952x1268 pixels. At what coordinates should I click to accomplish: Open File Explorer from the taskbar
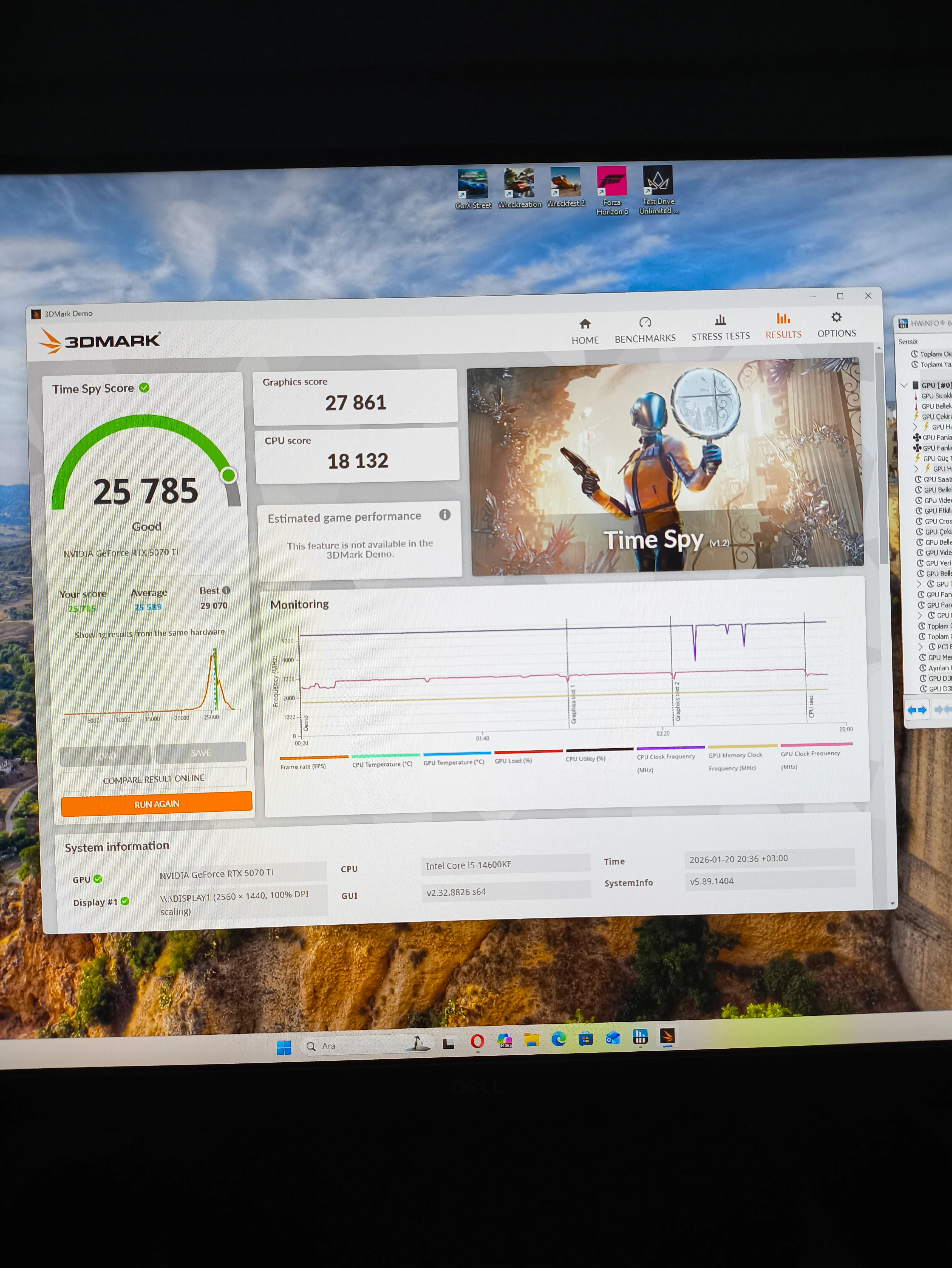pos(531,1040)
